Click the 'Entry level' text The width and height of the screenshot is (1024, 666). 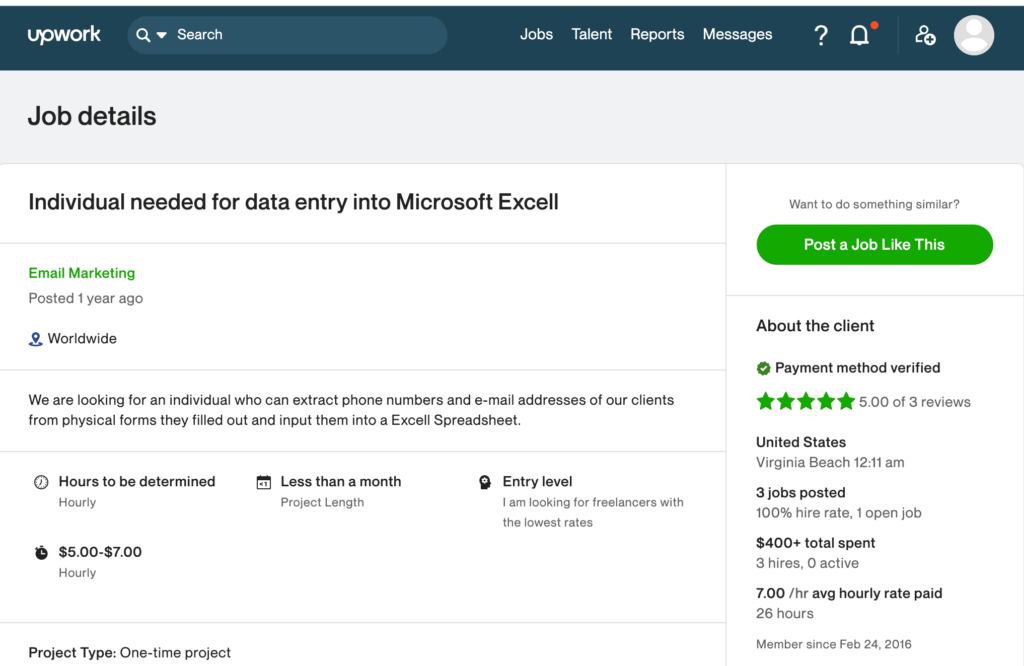[x=537, y=481]
